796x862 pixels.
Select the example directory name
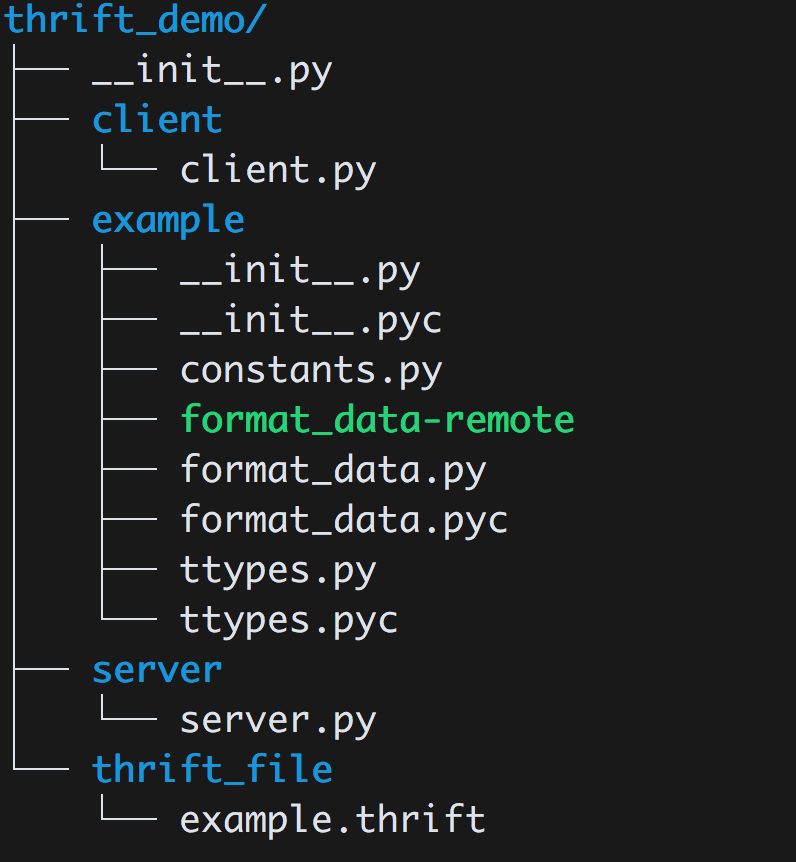[168, 222]
